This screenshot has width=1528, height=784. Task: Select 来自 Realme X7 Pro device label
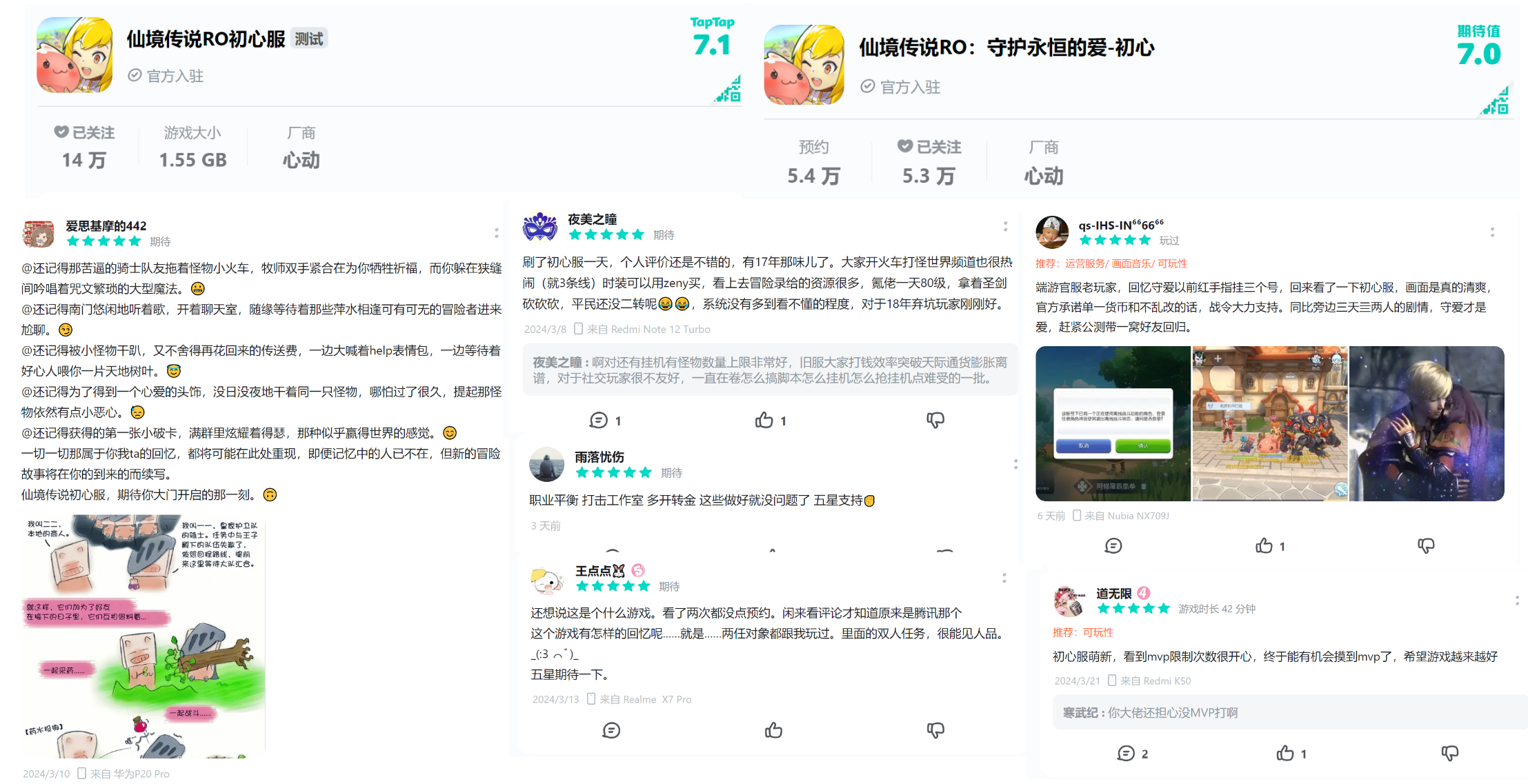tap(639, 699)
